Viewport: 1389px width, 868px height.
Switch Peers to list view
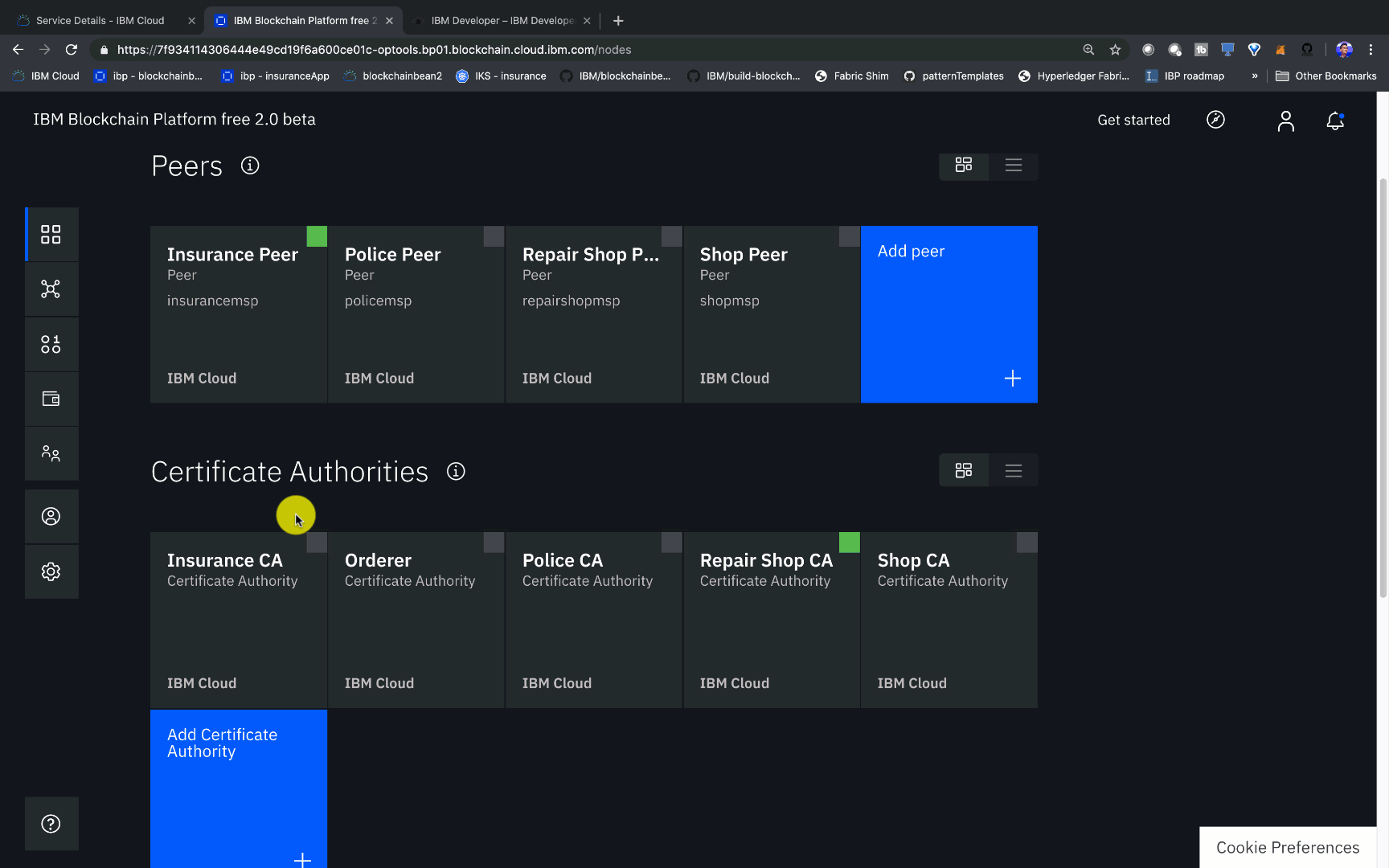1014,165
